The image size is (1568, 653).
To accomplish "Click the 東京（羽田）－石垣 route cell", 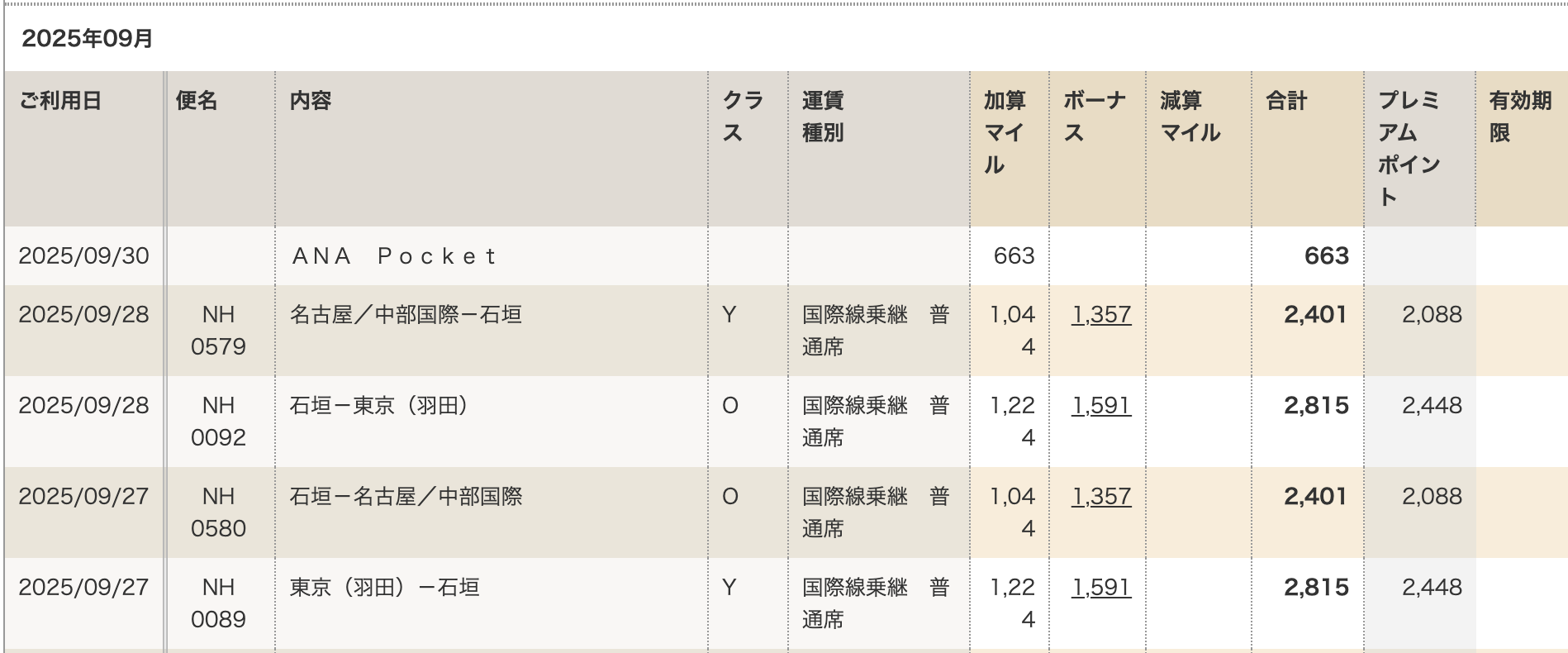I will click(x=384, y=588).
